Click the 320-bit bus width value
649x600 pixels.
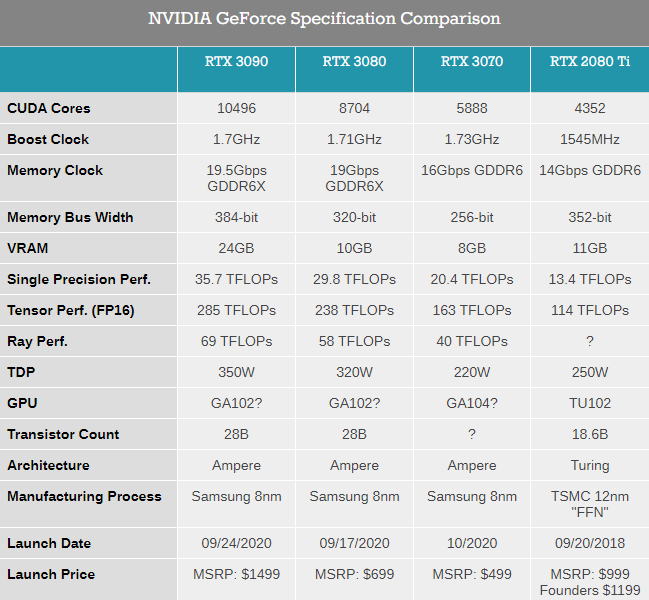[x=354, y=218]
